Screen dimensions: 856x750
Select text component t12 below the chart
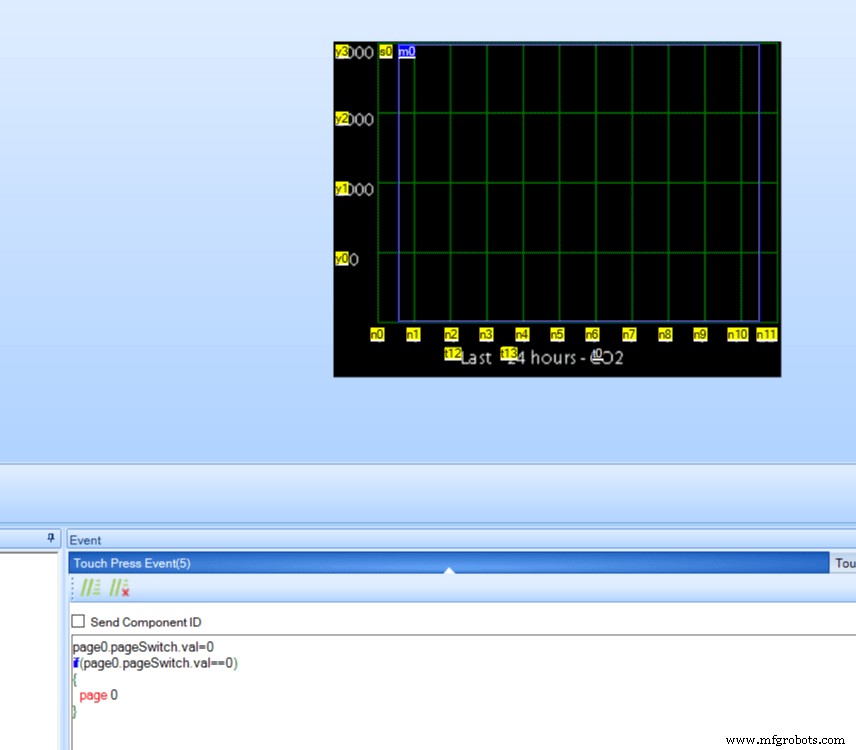[x=452, y=353]
